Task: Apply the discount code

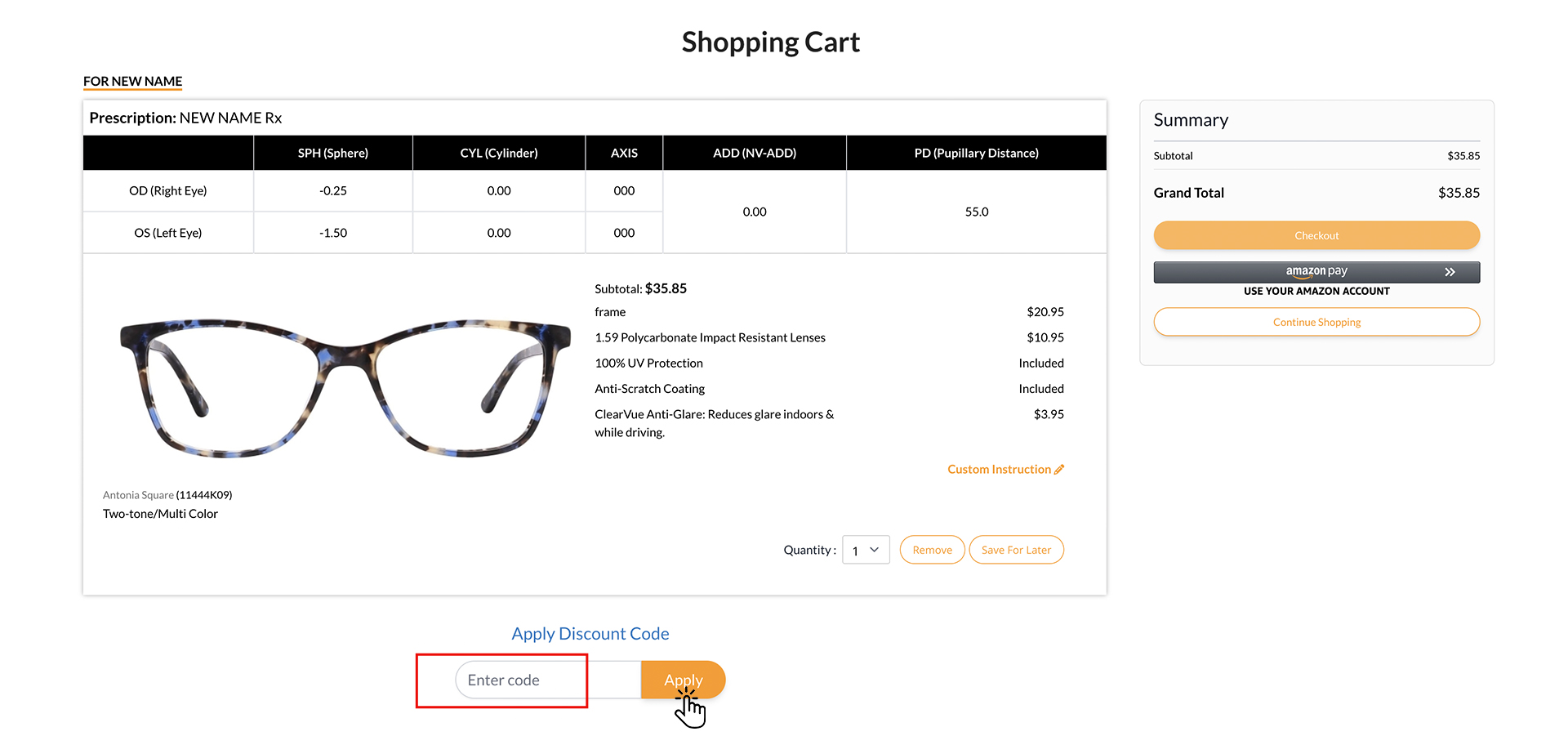Action: (x=683, y=680)
